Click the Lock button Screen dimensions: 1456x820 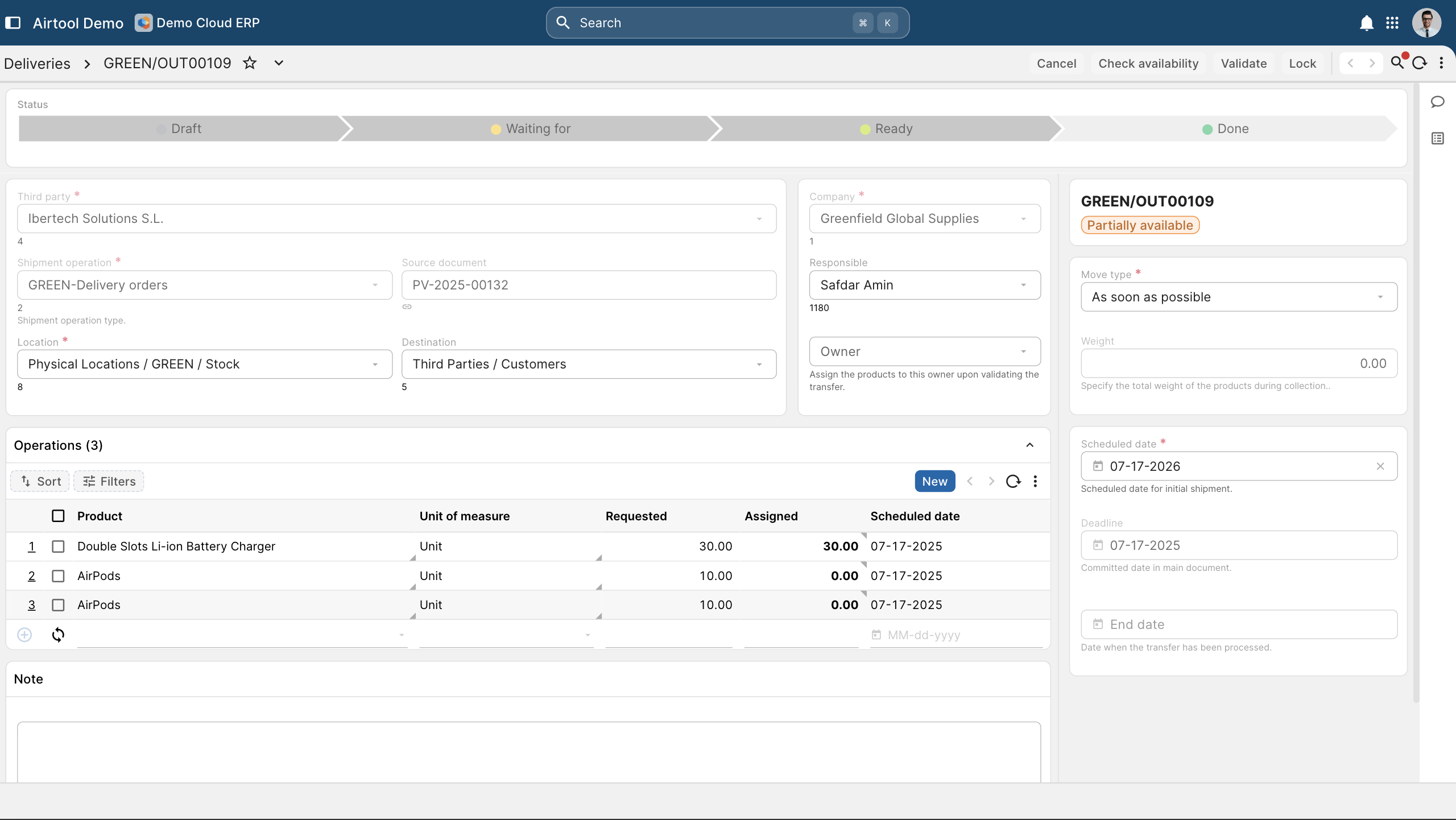[1302, 63]
